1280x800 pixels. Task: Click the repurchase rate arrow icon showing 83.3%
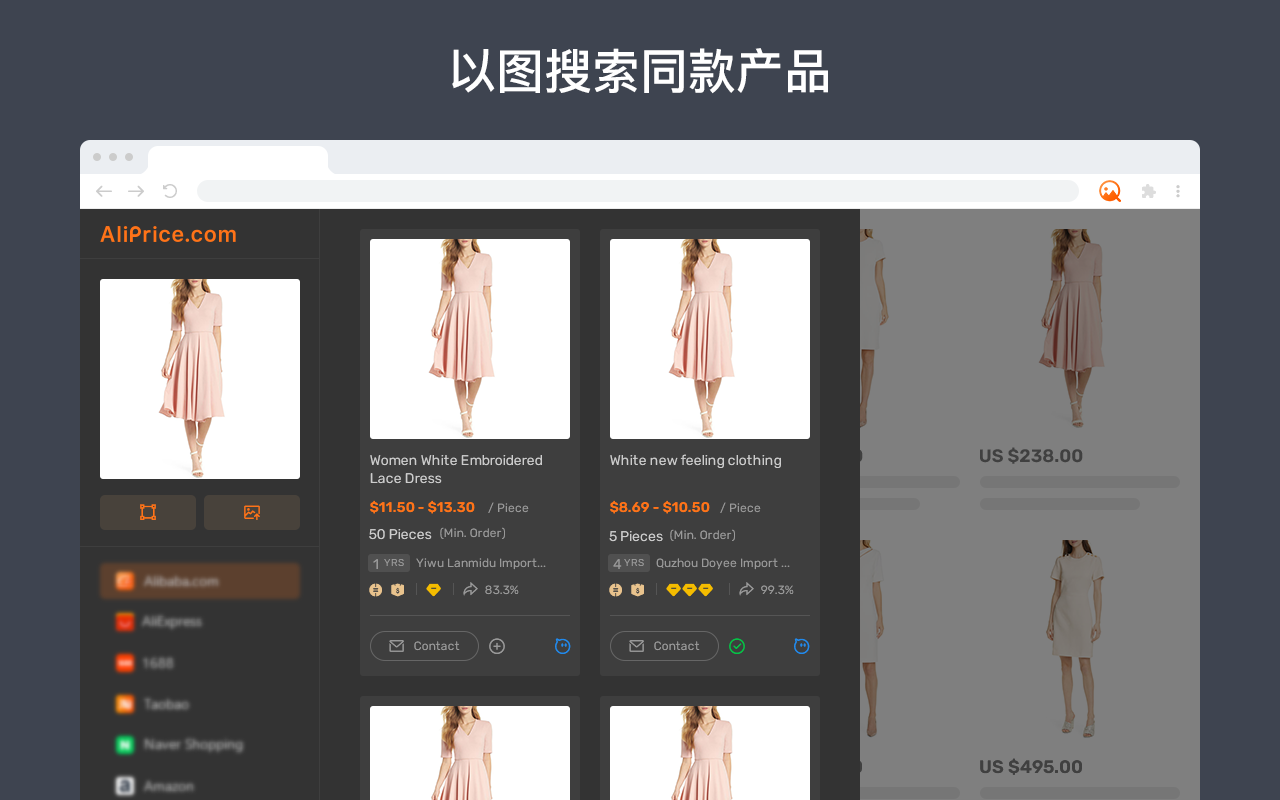[468, 589]
